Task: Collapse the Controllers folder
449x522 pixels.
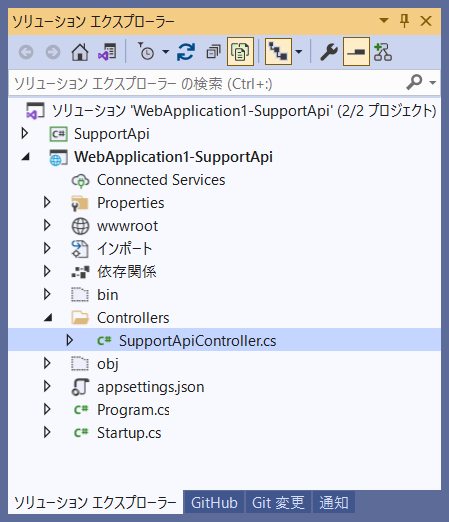Action: 48,318
